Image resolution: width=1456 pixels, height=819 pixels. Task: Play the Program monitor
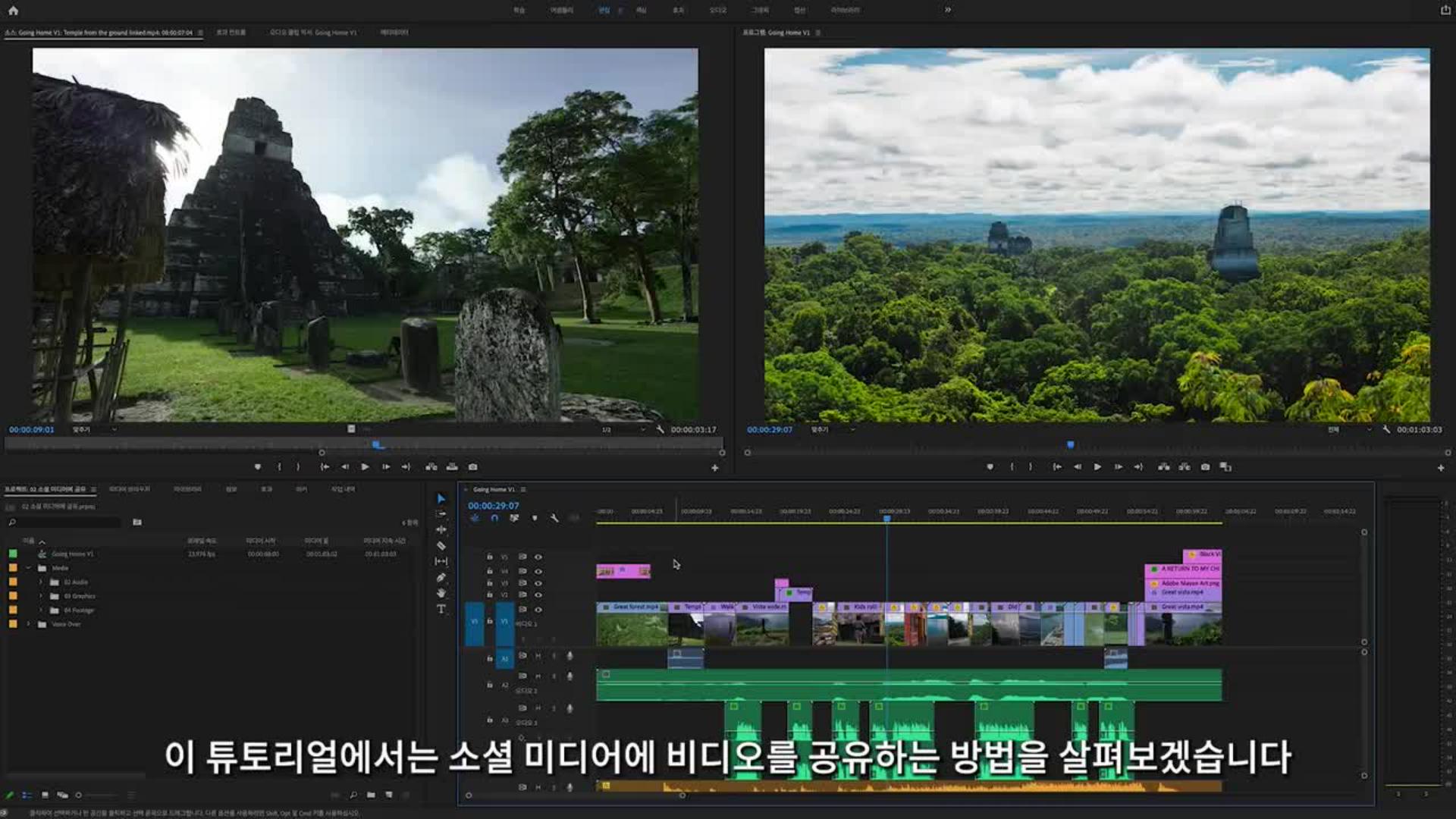(1097, 467)
